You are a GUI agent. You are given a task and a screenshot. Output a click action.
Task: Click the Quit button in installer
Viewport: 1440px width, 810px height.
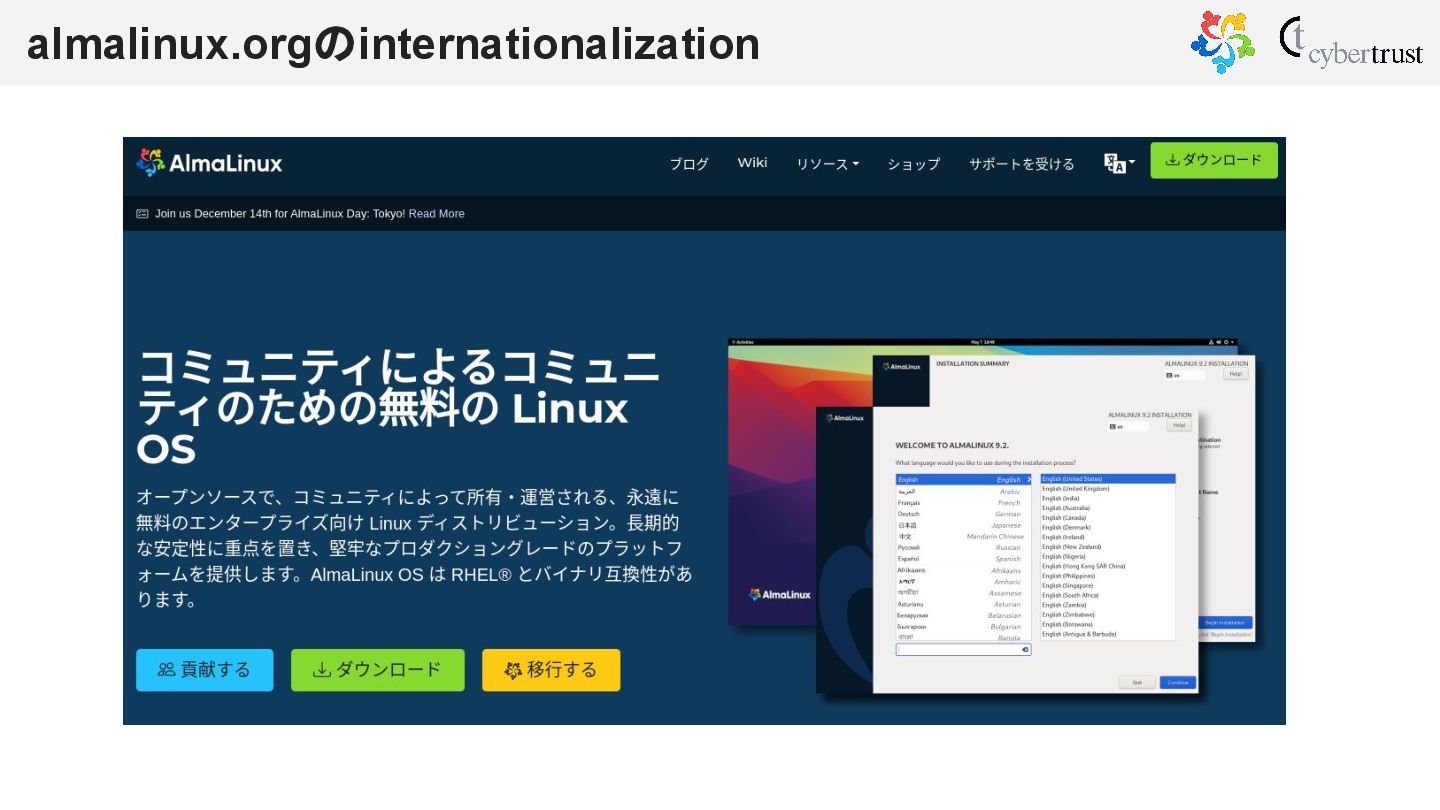[1137, 683]
